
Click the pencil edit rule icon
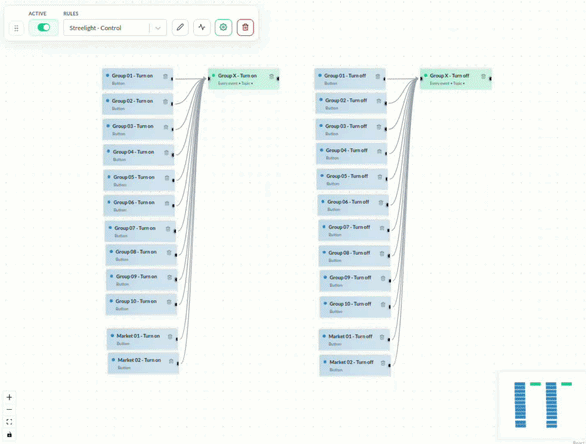pyautogui.click(x=180, y=27)
